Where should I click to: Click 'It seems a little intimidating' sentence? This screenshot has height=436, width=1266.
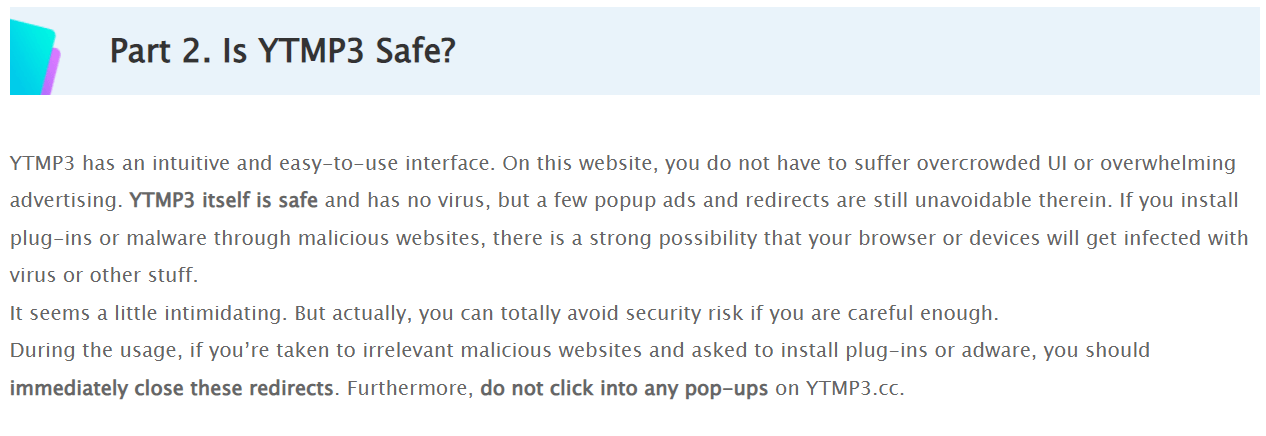(148, 313)
